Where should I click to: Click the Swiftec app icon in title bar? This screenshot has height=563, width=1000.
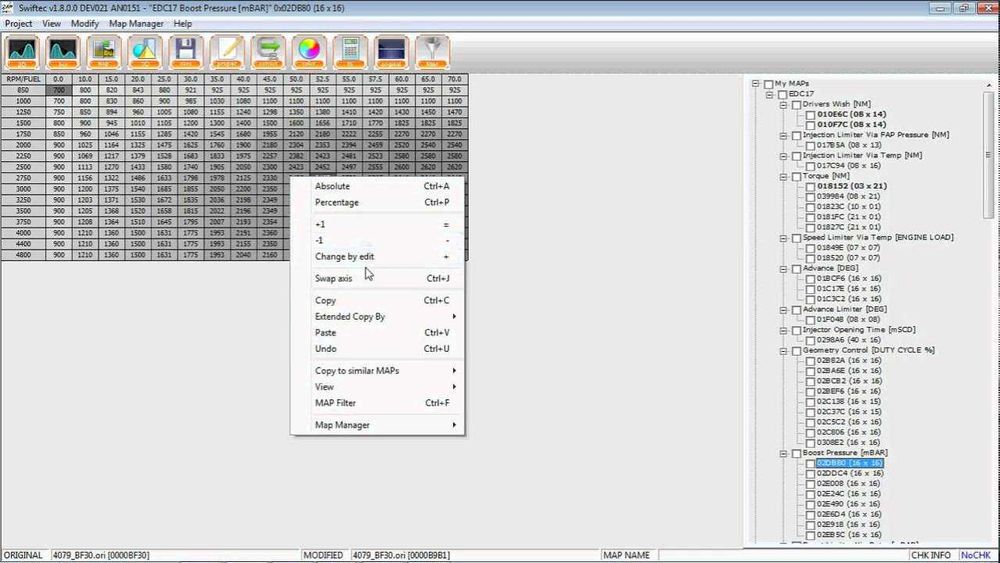coord(8,8)
